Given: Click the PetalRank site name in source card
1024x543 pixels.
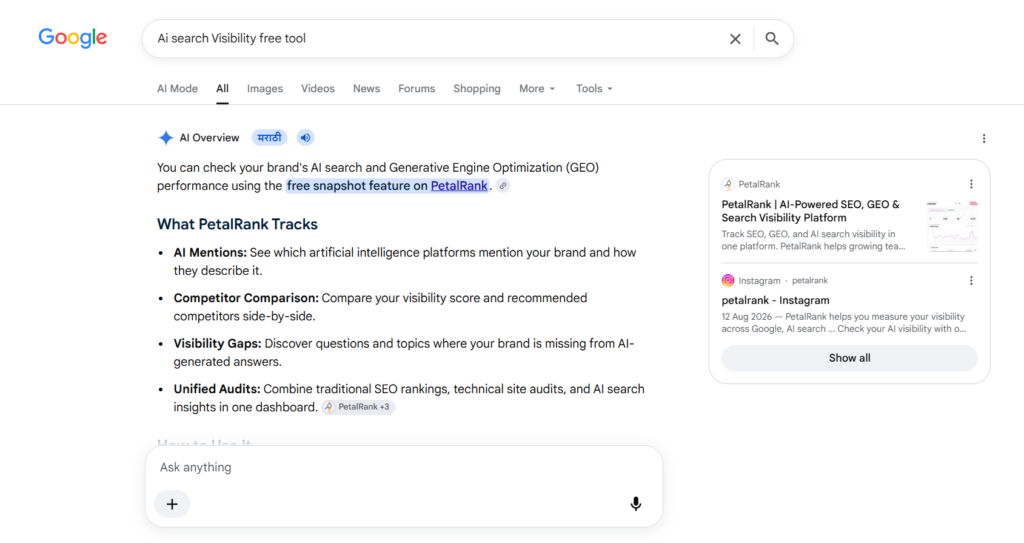Looking at the screenshot, I should 759,184.
